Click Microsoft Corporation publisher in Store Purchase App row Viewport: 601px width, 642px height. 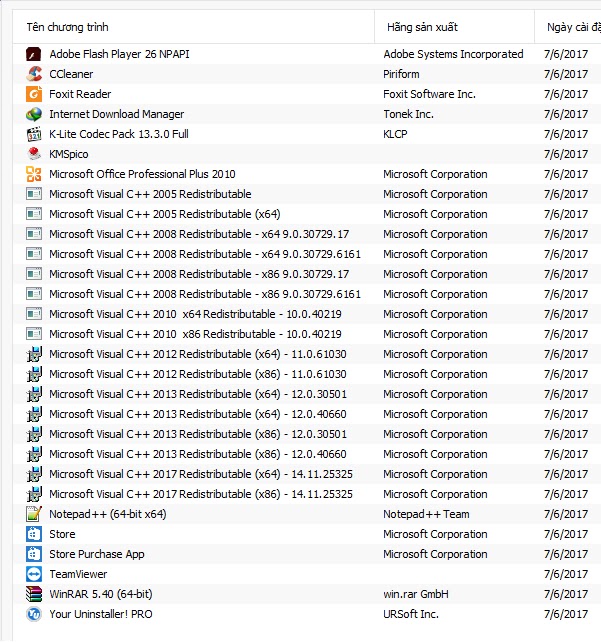pos(435,554)
